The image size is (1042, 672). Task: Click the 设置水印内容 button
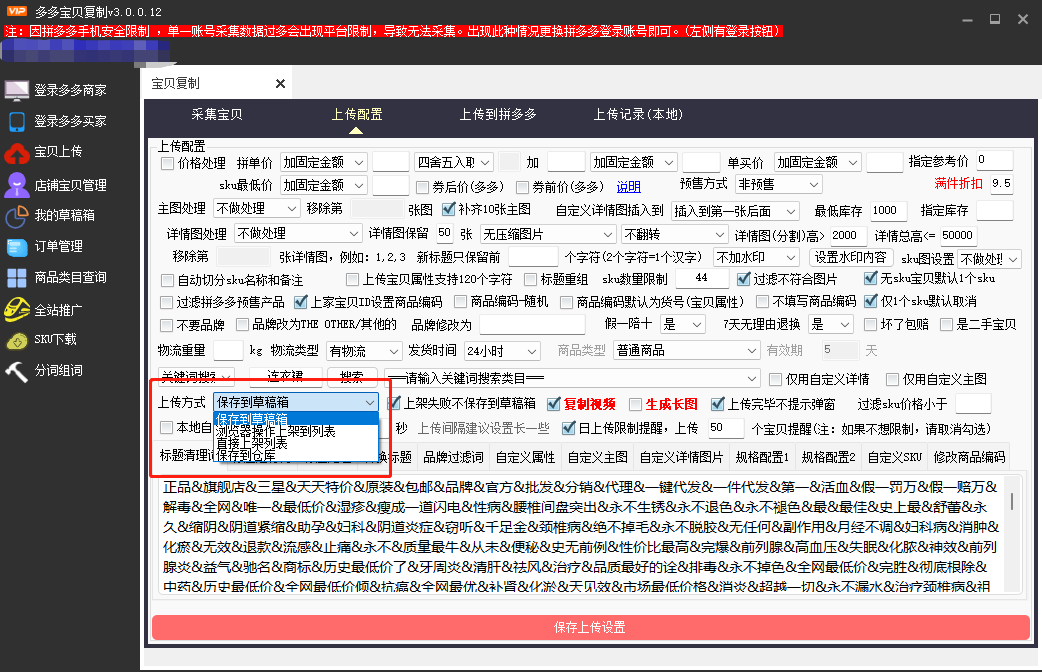(x=851, y=257)
